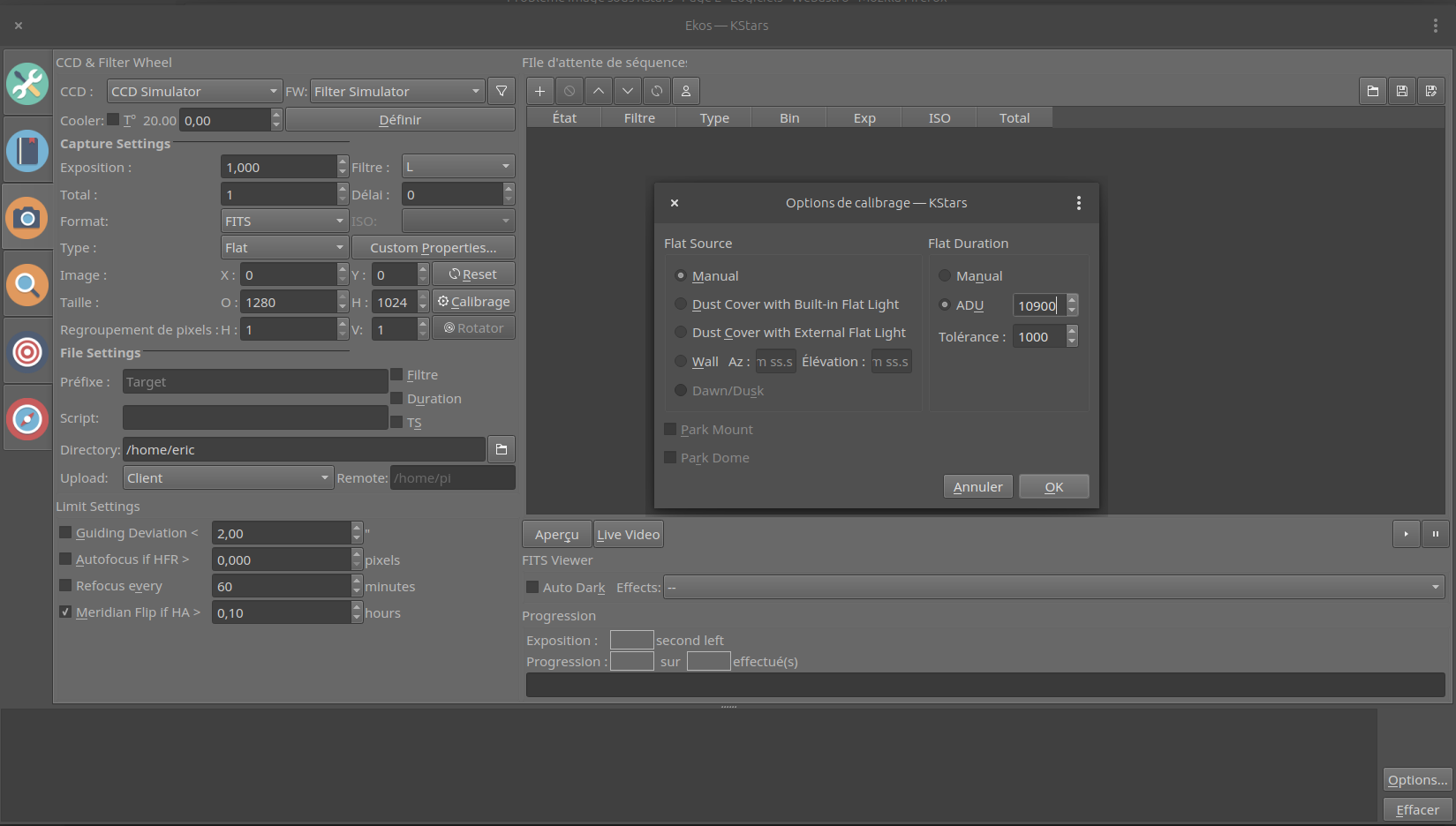Switch to the CCD camera capture module
1456x826 pixels.
click(27, 218)
